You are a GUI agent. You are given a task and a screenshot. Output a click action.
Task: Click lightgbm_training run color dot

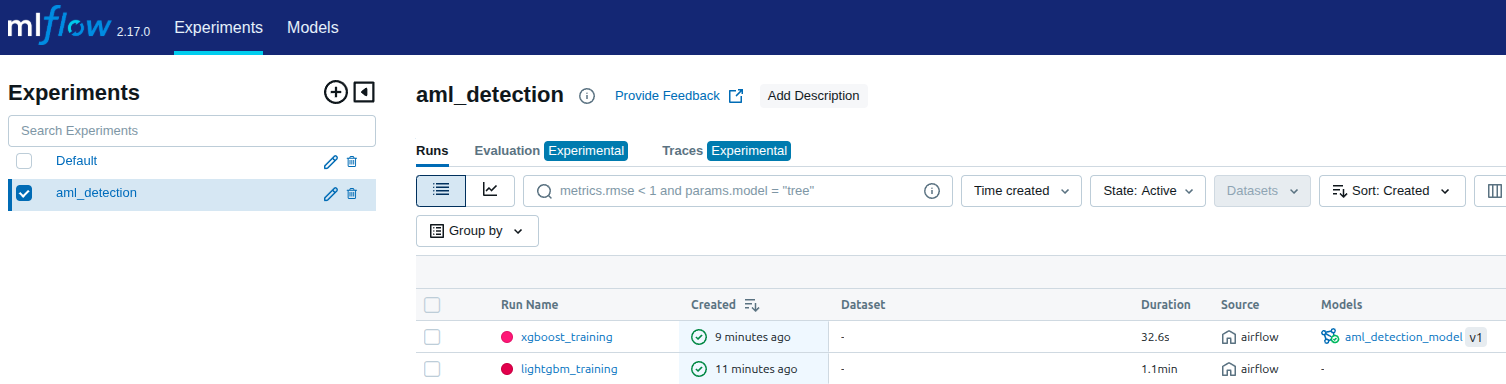pos(507,369)
